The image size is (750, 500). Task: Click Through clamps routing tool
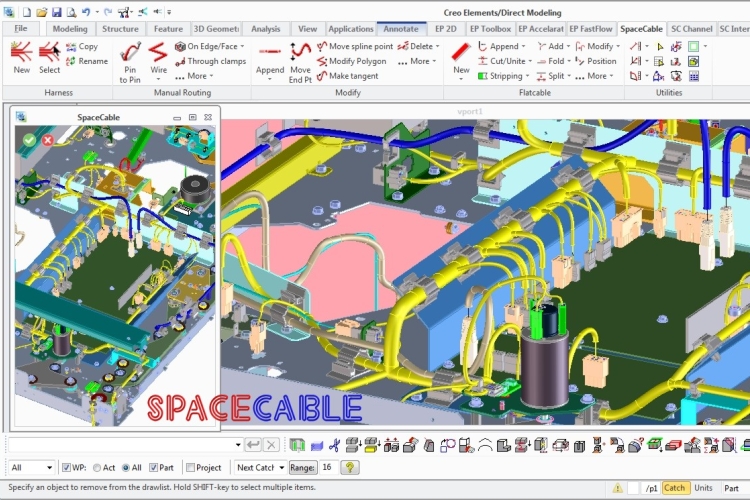point(211,61)
